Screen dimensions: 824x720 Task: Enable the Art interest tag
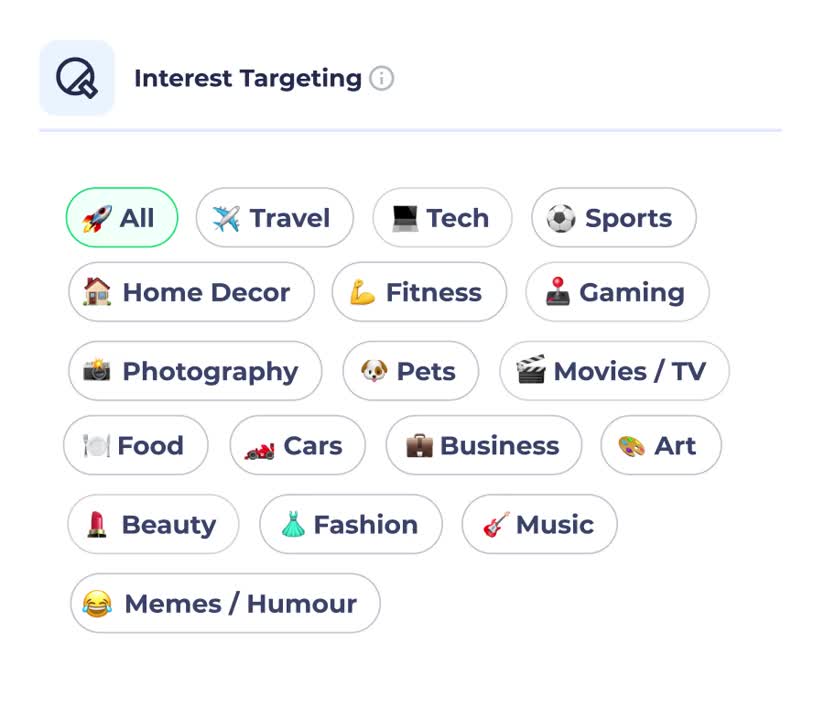click(661, 445)
